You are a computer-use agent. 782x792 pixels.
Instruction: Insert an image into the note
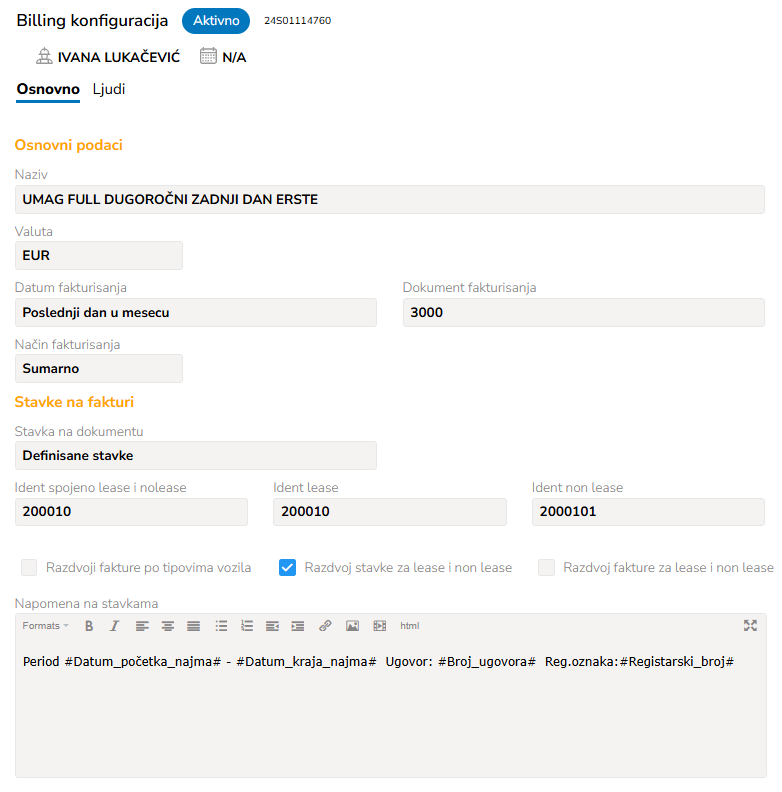352,626
